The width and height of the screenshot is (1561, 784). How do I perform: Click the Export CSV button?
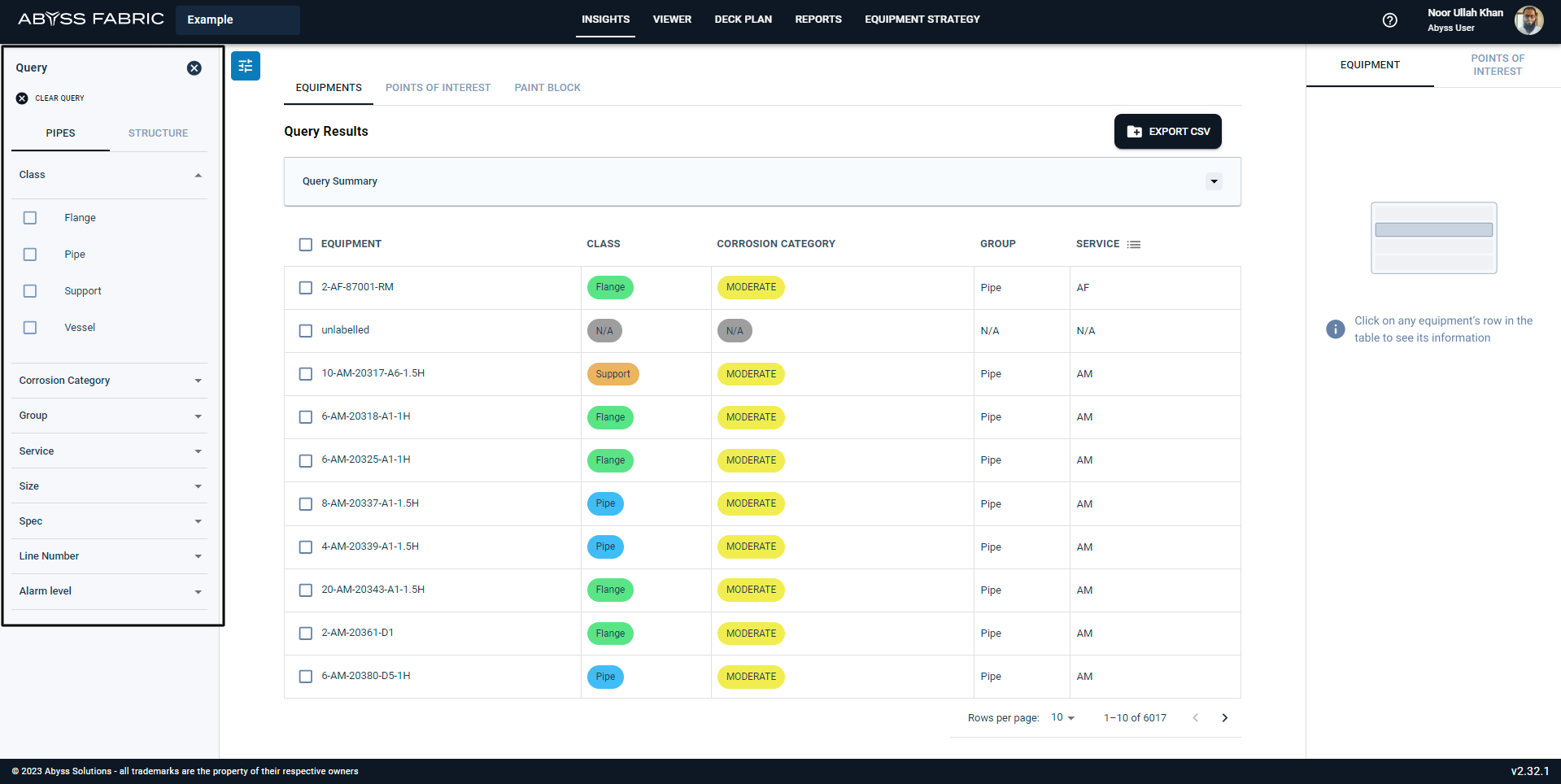1168,132
